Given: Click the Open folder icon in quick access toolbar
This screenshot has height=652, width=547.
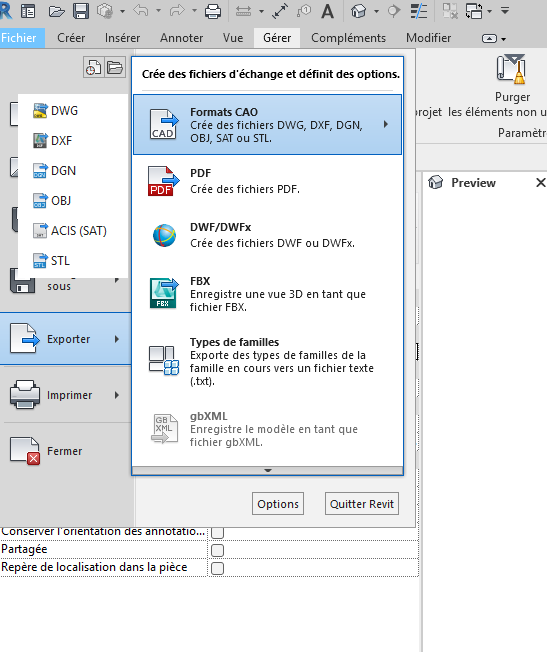Looking at the screenshot, I should (x=56, y=11).
